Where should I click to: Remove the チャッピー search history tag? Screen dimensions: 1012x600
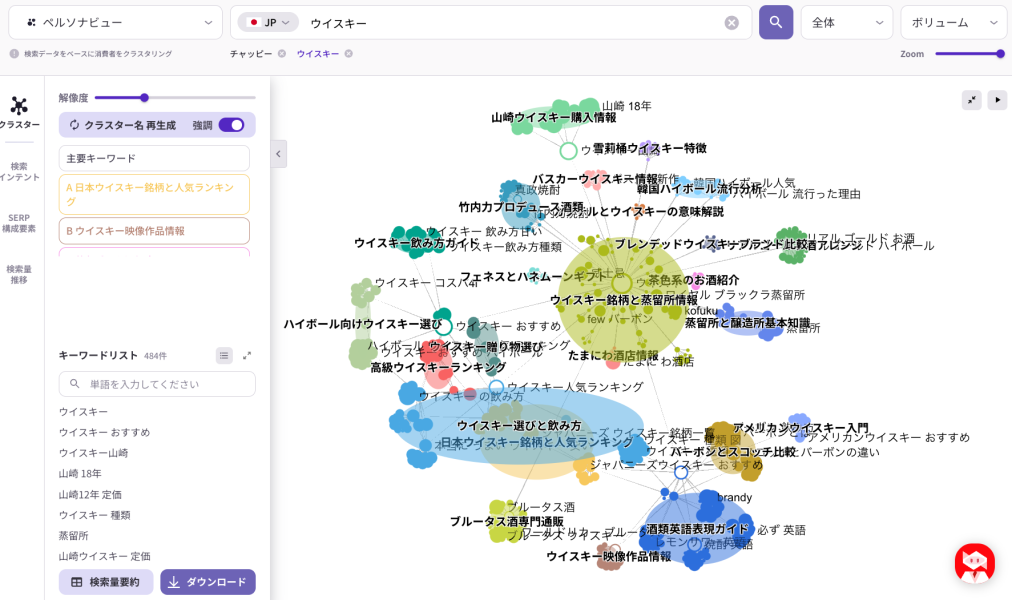point(282,54)
